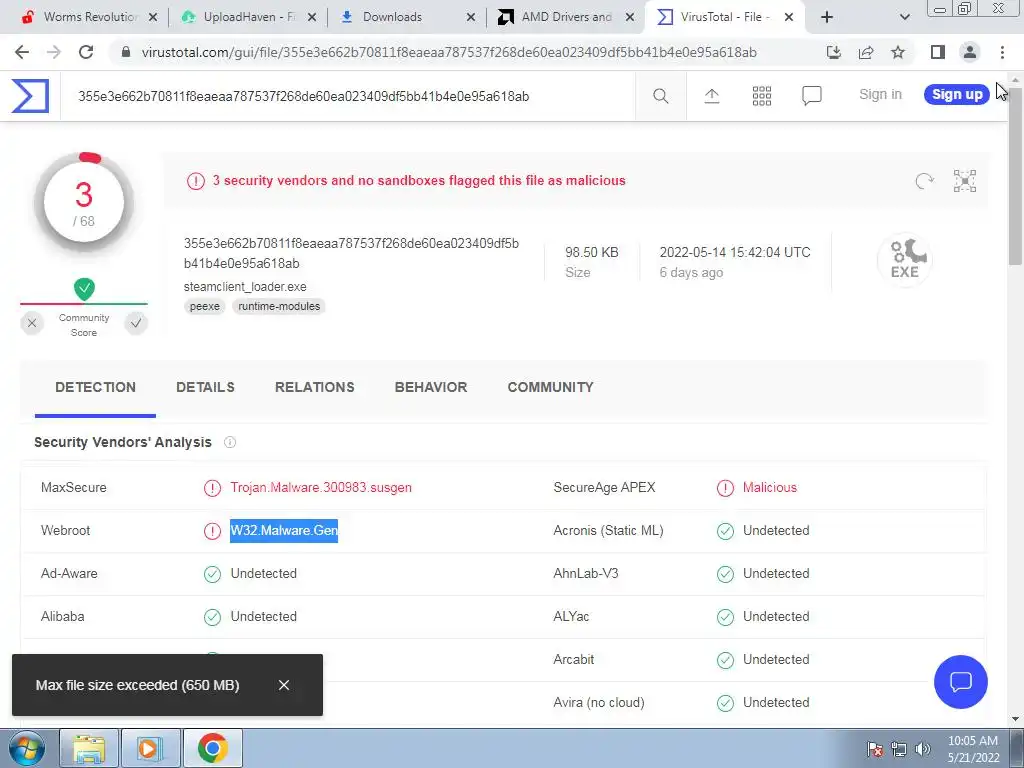The width and height of the screenshot is (1024, 768).
Task: Click the Sign in link
Action: pyautogui.click(x=880, y=94)
